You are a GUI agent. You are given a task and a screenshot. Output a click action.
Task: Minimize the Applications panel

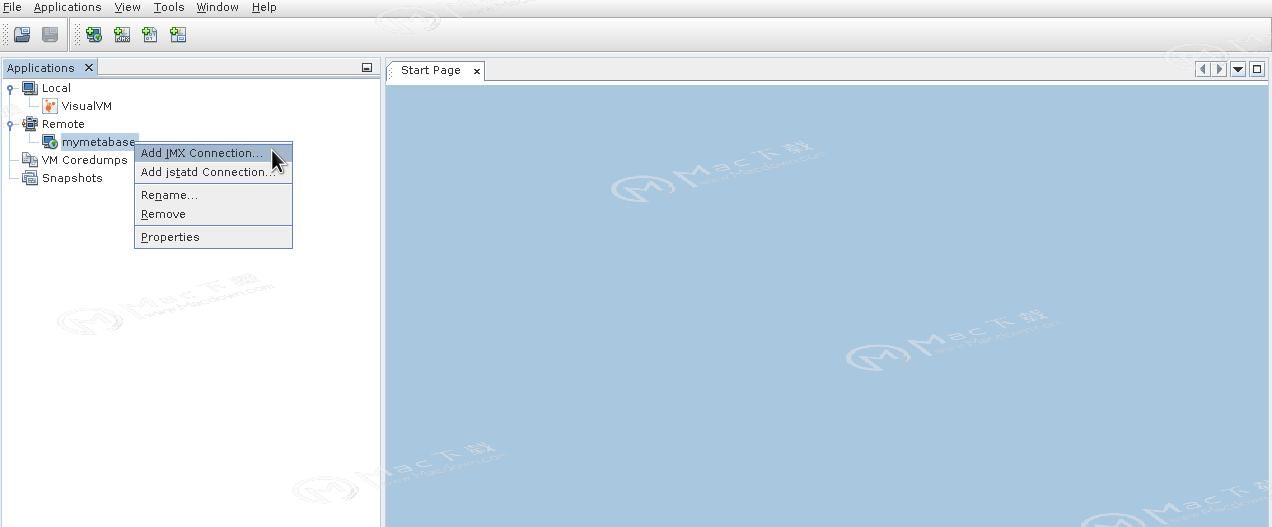[367, 68]
